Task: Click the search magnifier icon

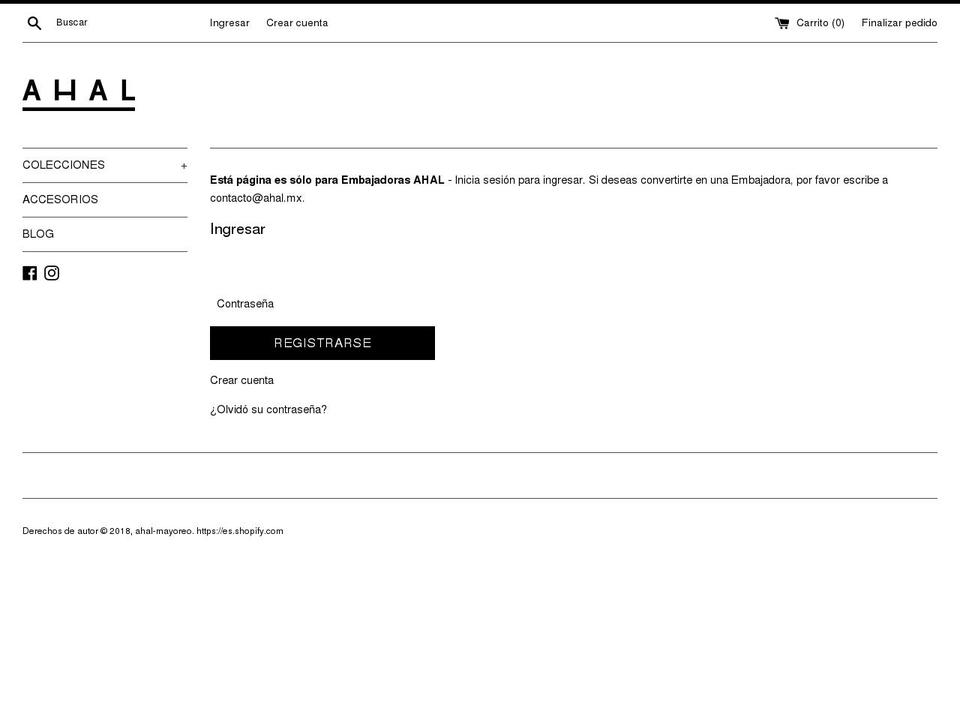Action: point(34,23)
